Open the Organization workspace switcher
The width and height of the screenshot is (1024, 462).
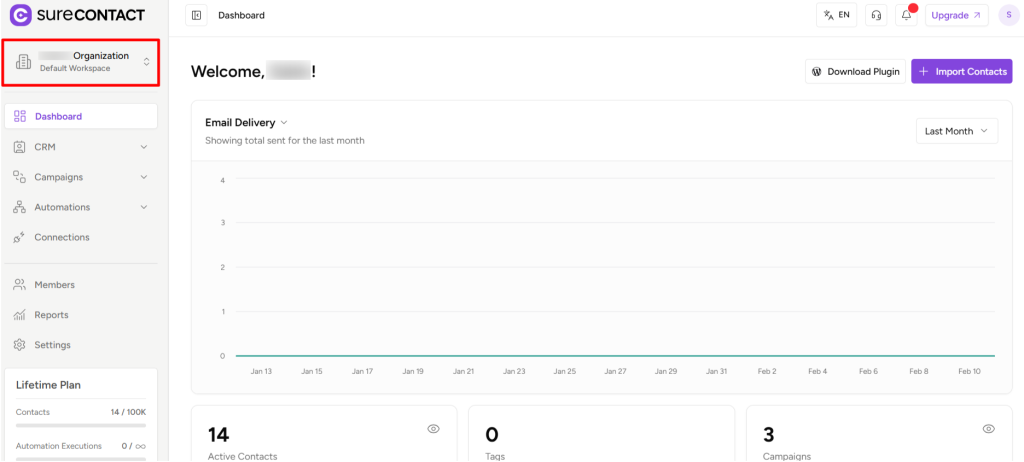point(82,62)
